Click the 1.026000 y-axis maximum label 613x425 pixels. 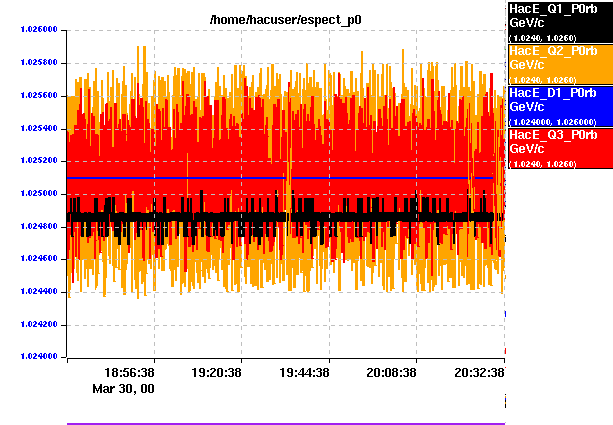(x=36, y=31)
